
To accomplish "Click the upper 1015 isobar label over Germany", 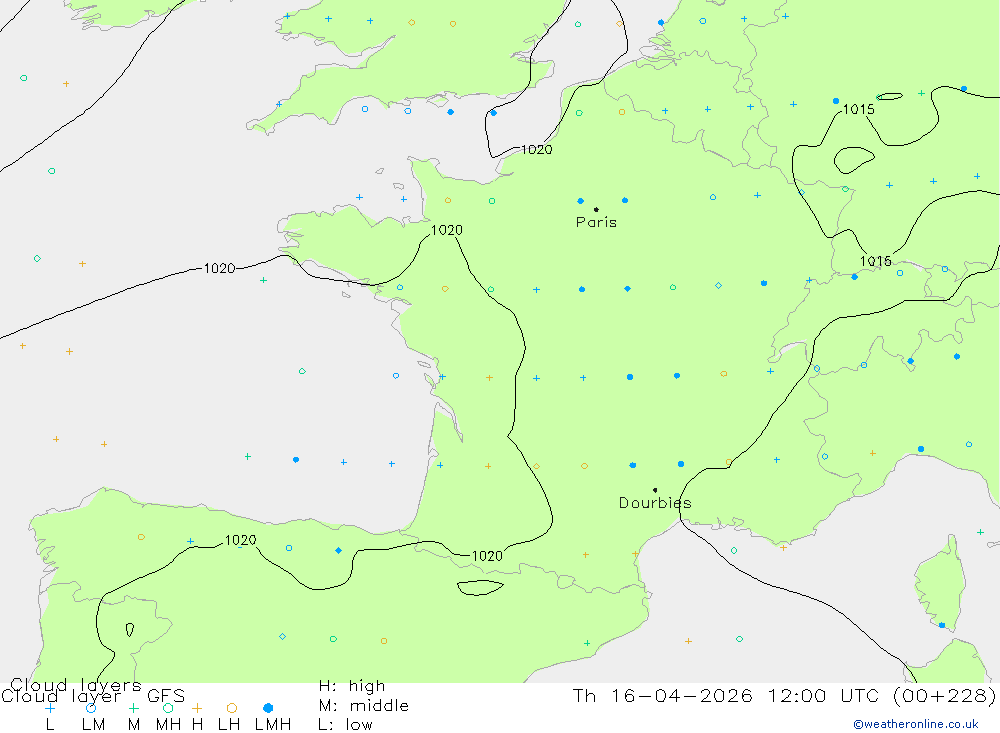I will pyautogui.click(x=858, y=109).
